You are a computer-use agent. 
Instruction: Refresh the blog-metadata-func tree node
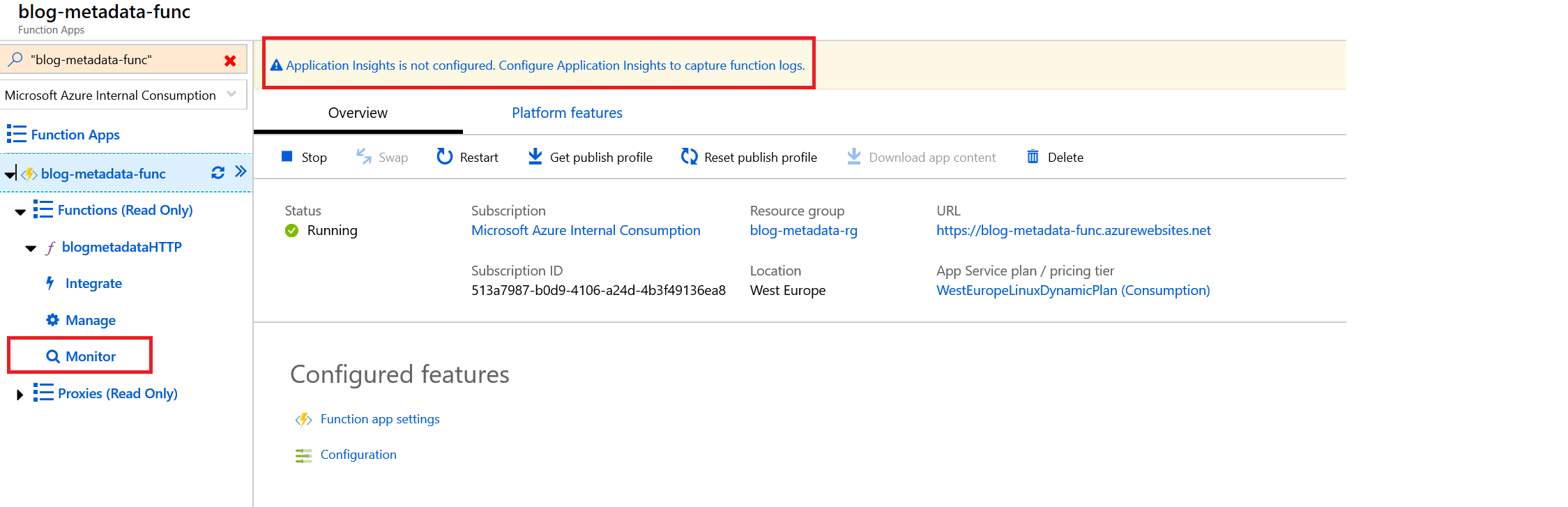click(x=218, y=173)
